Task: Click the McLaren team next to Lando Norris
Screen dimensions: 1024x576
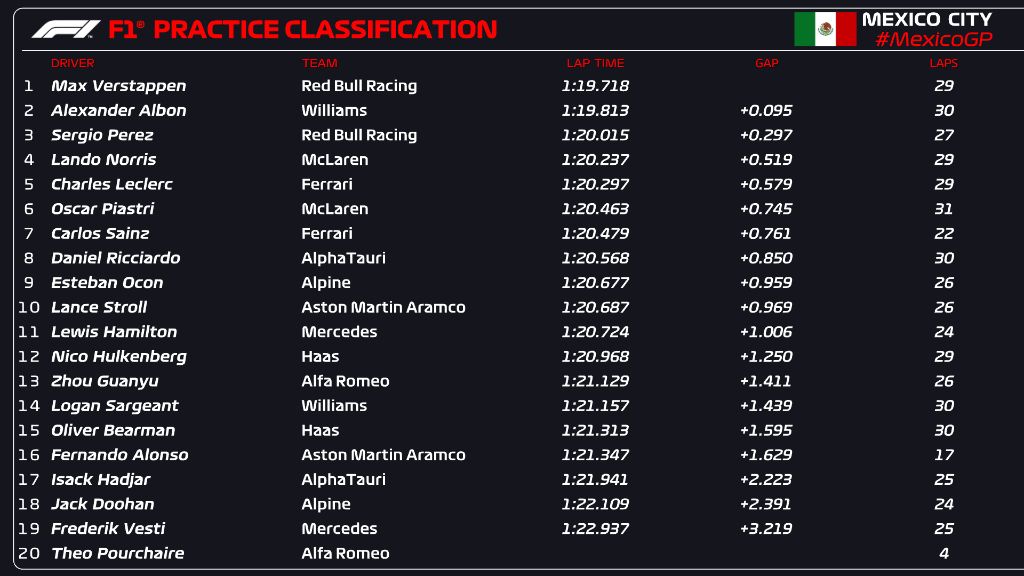Action: (334, 159)
